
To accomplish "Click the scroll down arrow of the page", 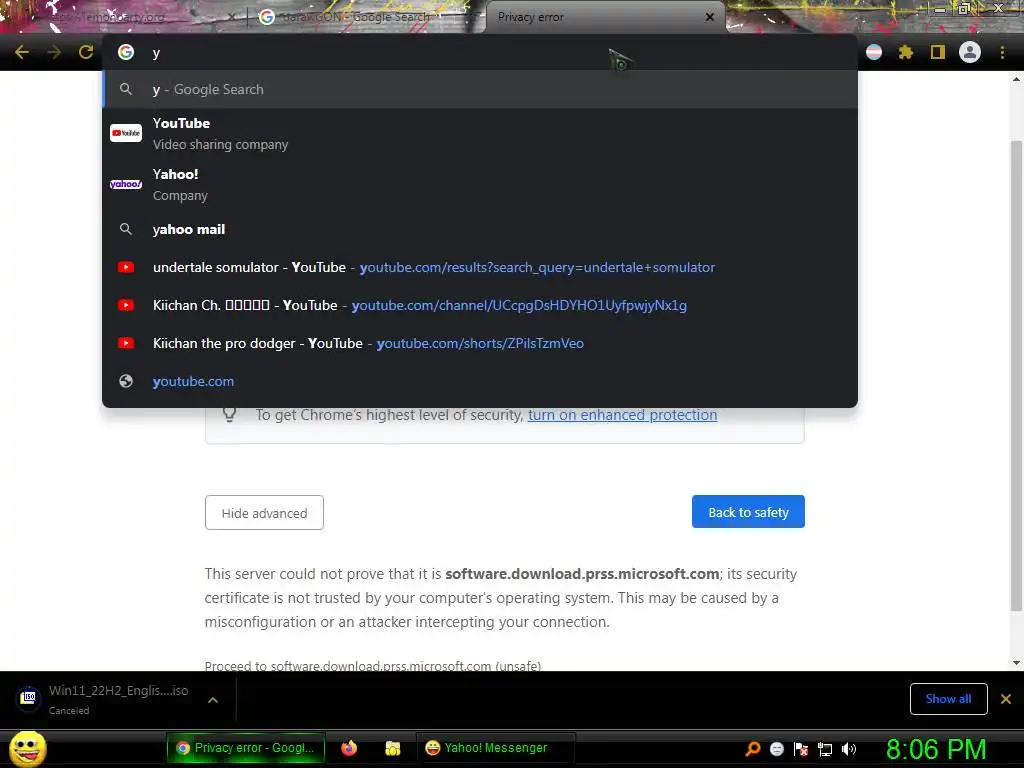I will pyautogui.click(x=1016, y=662).
